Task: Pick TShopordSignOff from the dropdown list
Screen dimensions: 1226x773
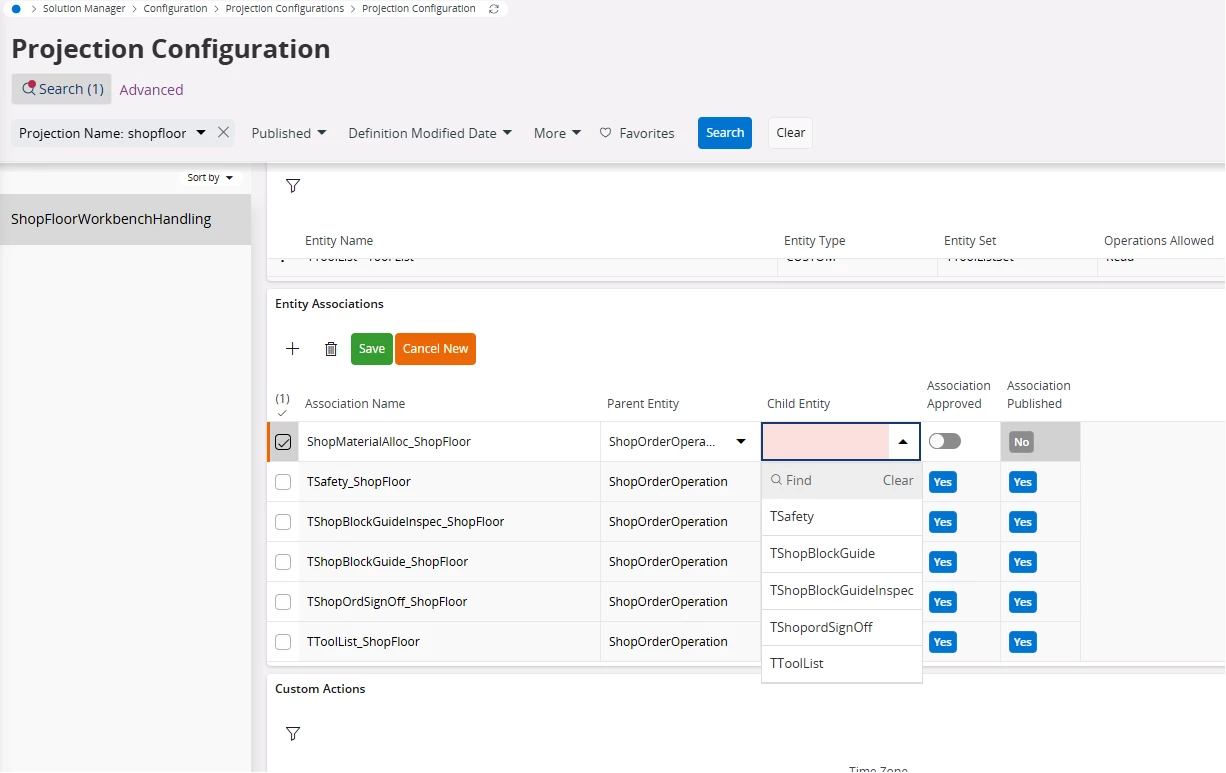Action: coord(841,627)
